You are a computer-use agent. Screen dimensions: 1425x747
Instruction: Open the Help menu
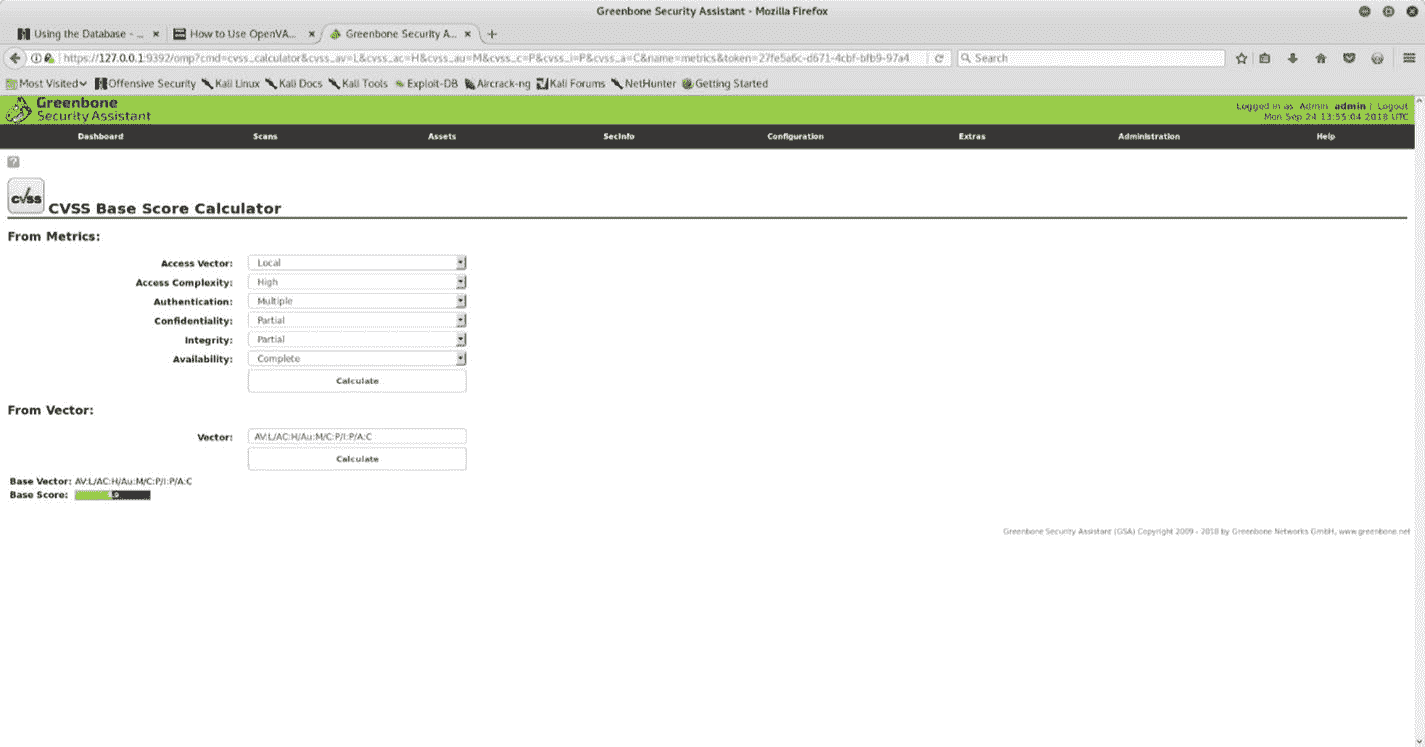(x=1326, y=136)
